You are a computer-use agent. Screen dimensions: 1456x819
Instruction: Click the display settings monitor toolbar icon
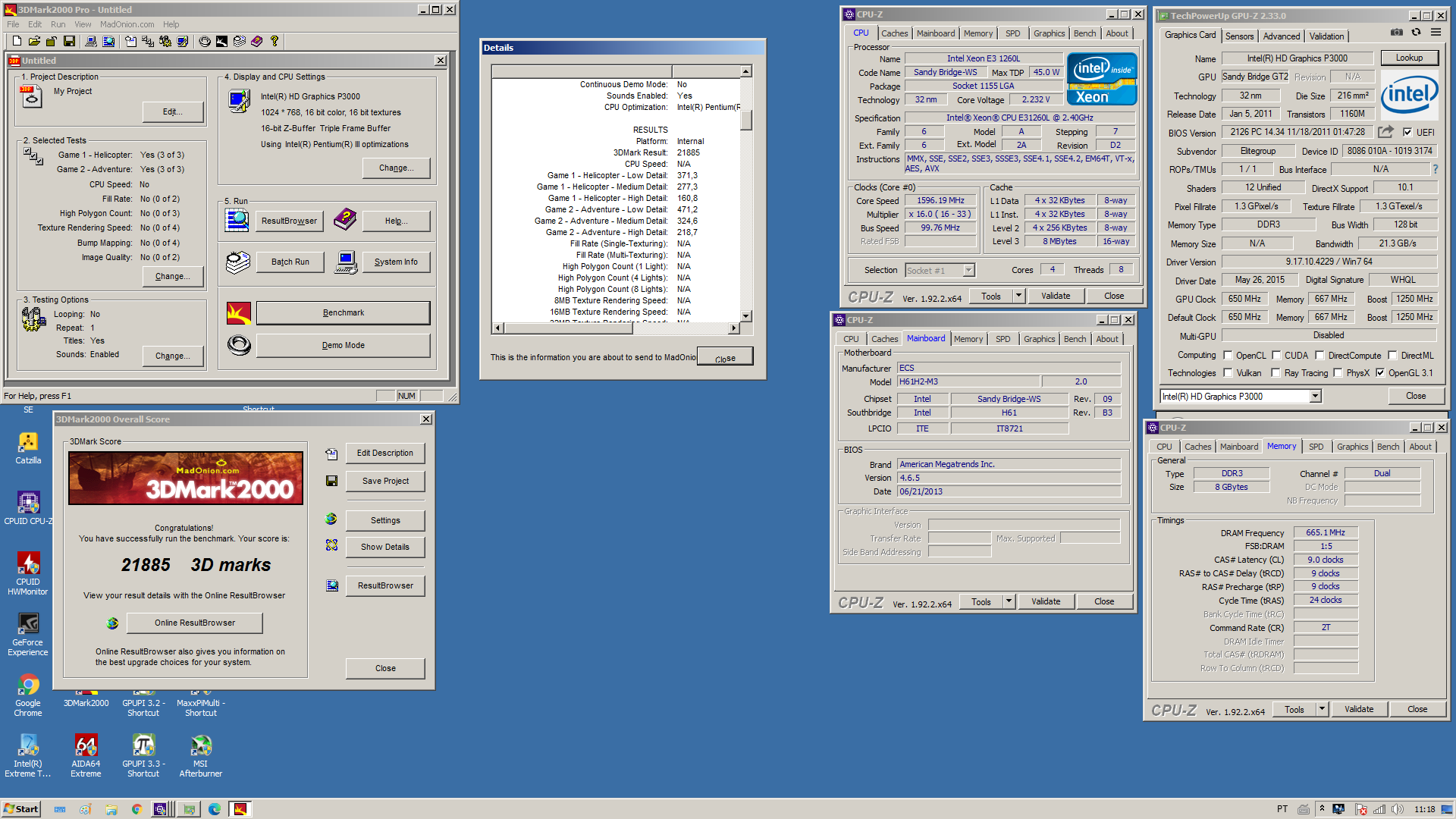(x=182, y=42)
